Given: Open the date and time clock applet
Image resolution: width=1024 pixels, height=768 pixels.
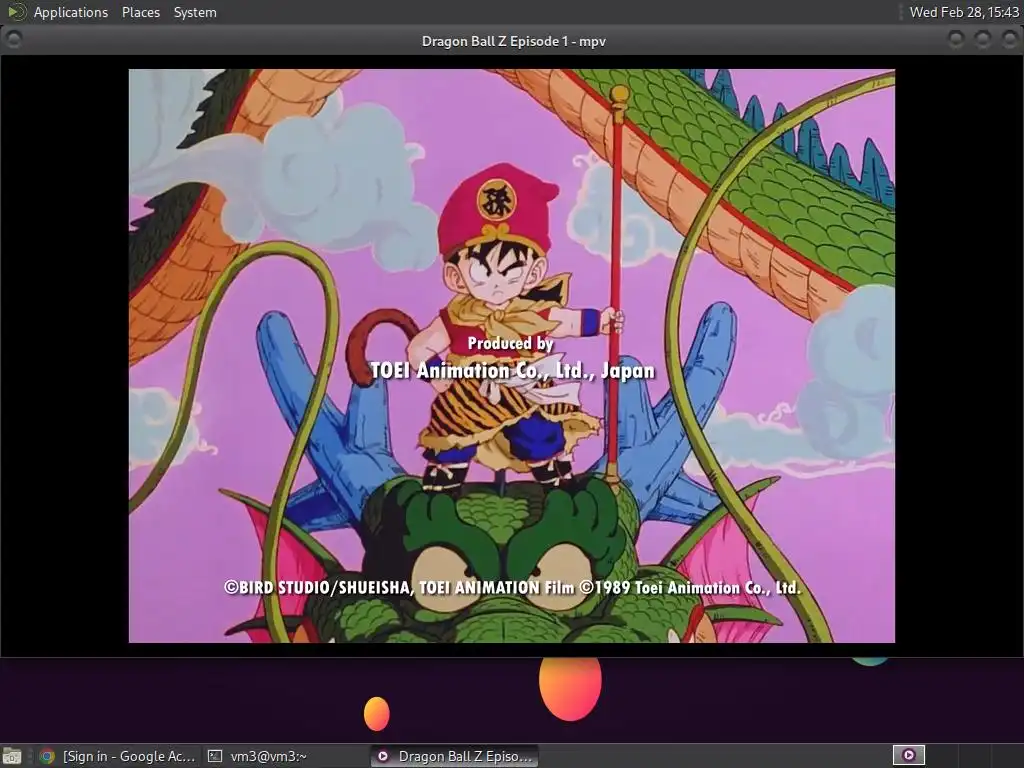Looking at the screenshot, I should tap(964, 12).
